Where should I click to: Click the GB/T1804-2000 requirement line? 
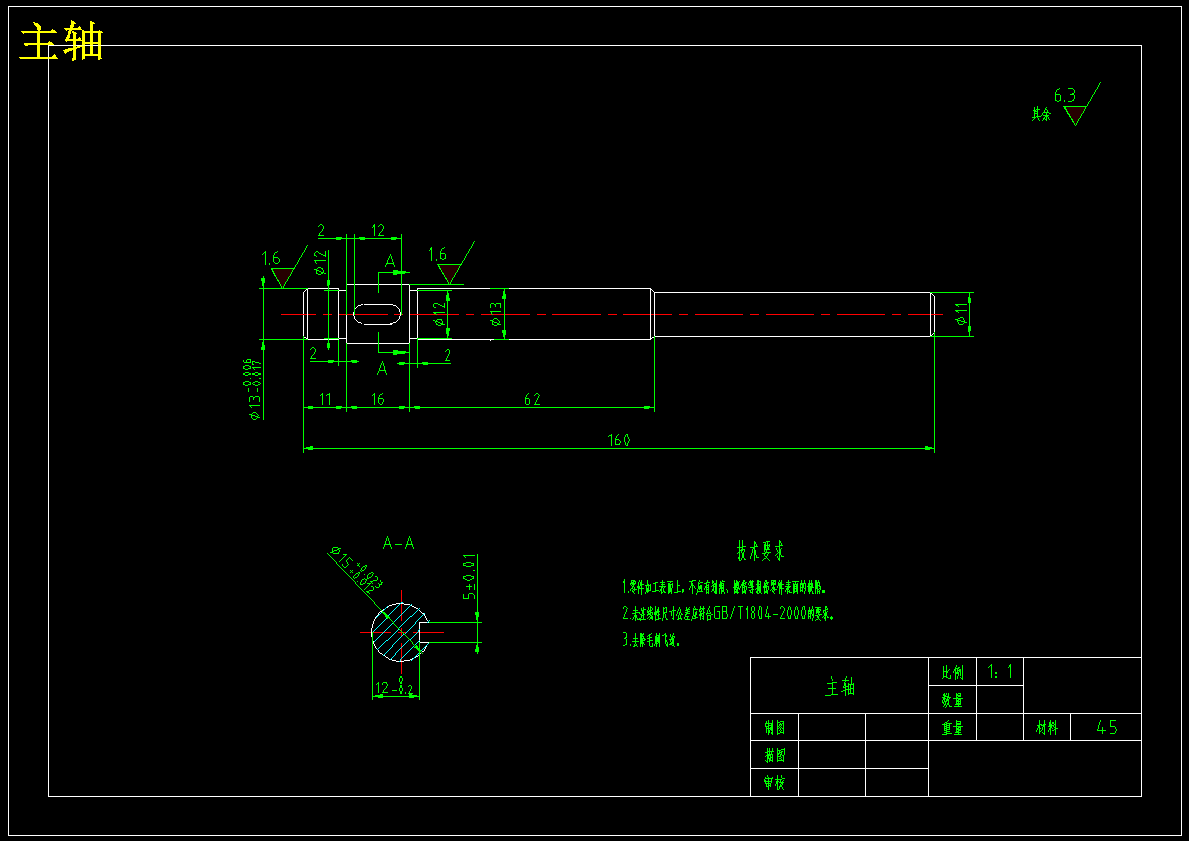click(x=728, y=613)
